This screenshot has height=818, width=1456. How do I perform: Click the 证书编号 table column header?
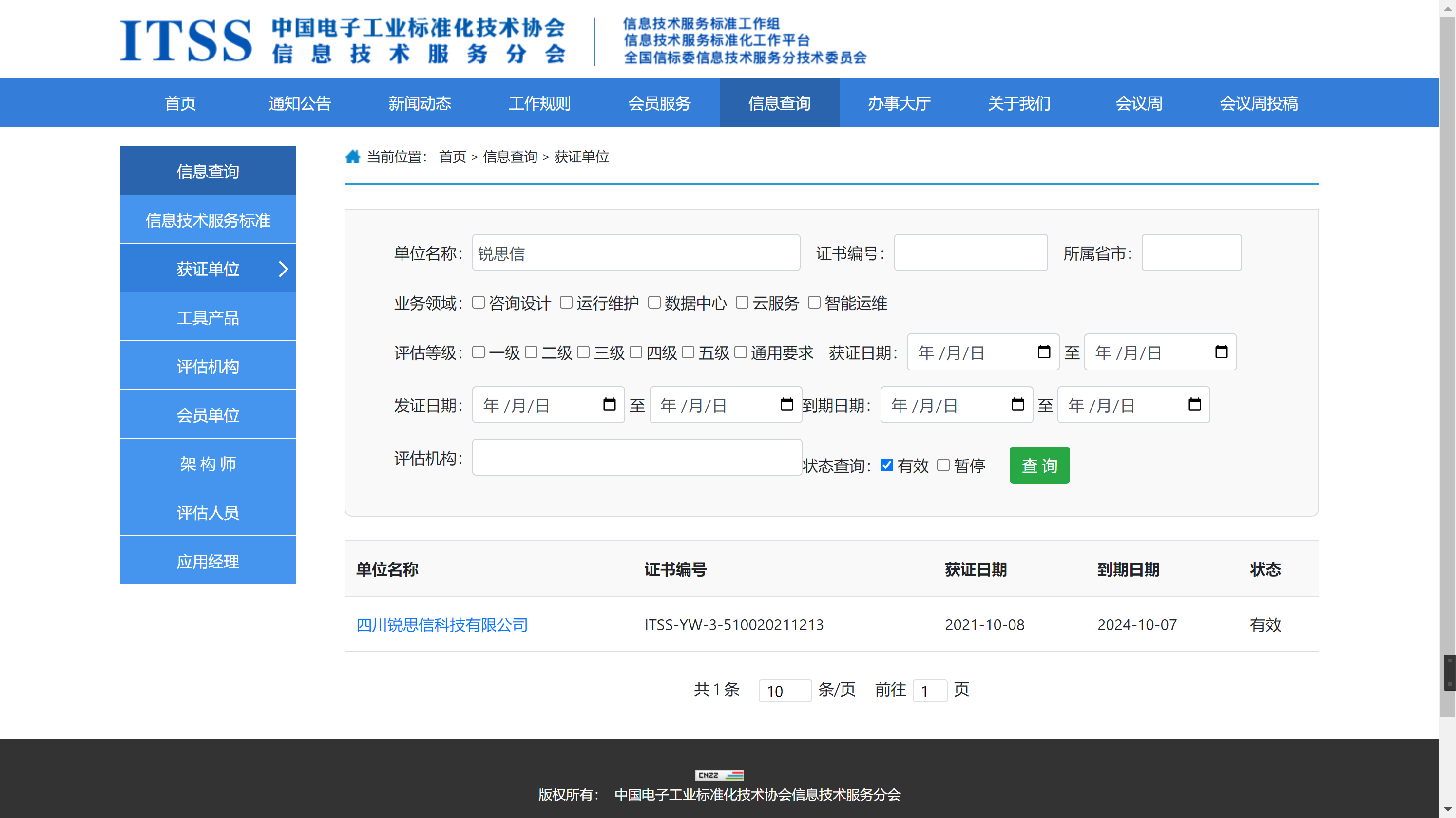(675, 569)
